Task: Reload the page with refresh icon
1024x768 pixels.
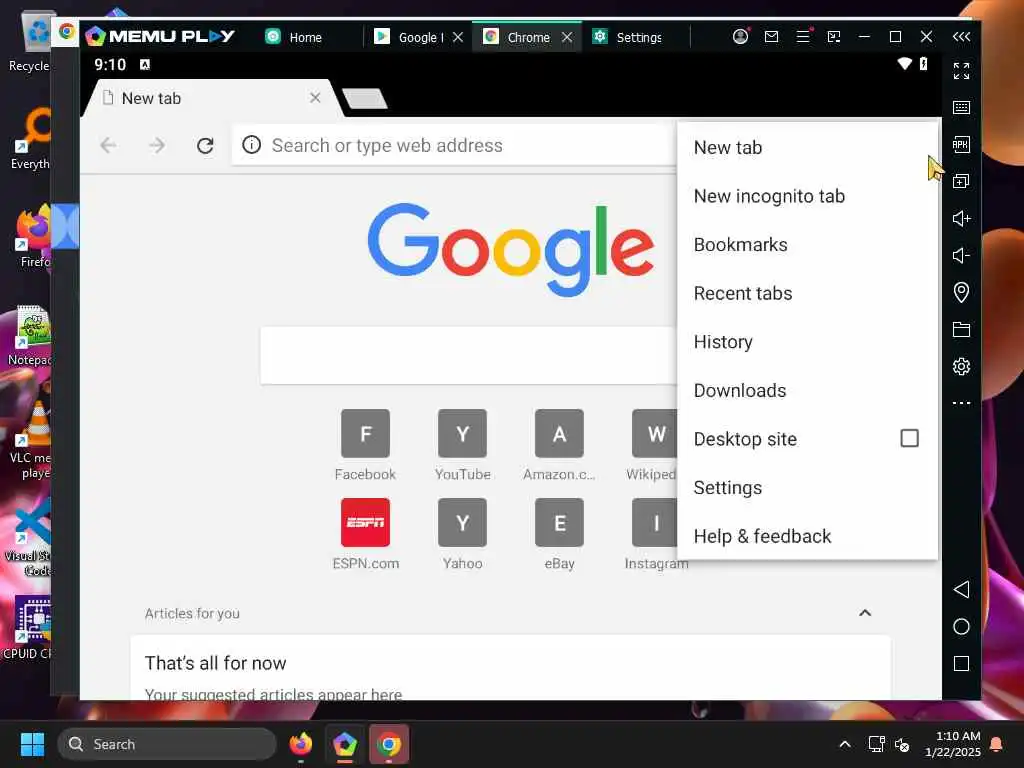Action: pyautogui.click(x=205, y=145)
